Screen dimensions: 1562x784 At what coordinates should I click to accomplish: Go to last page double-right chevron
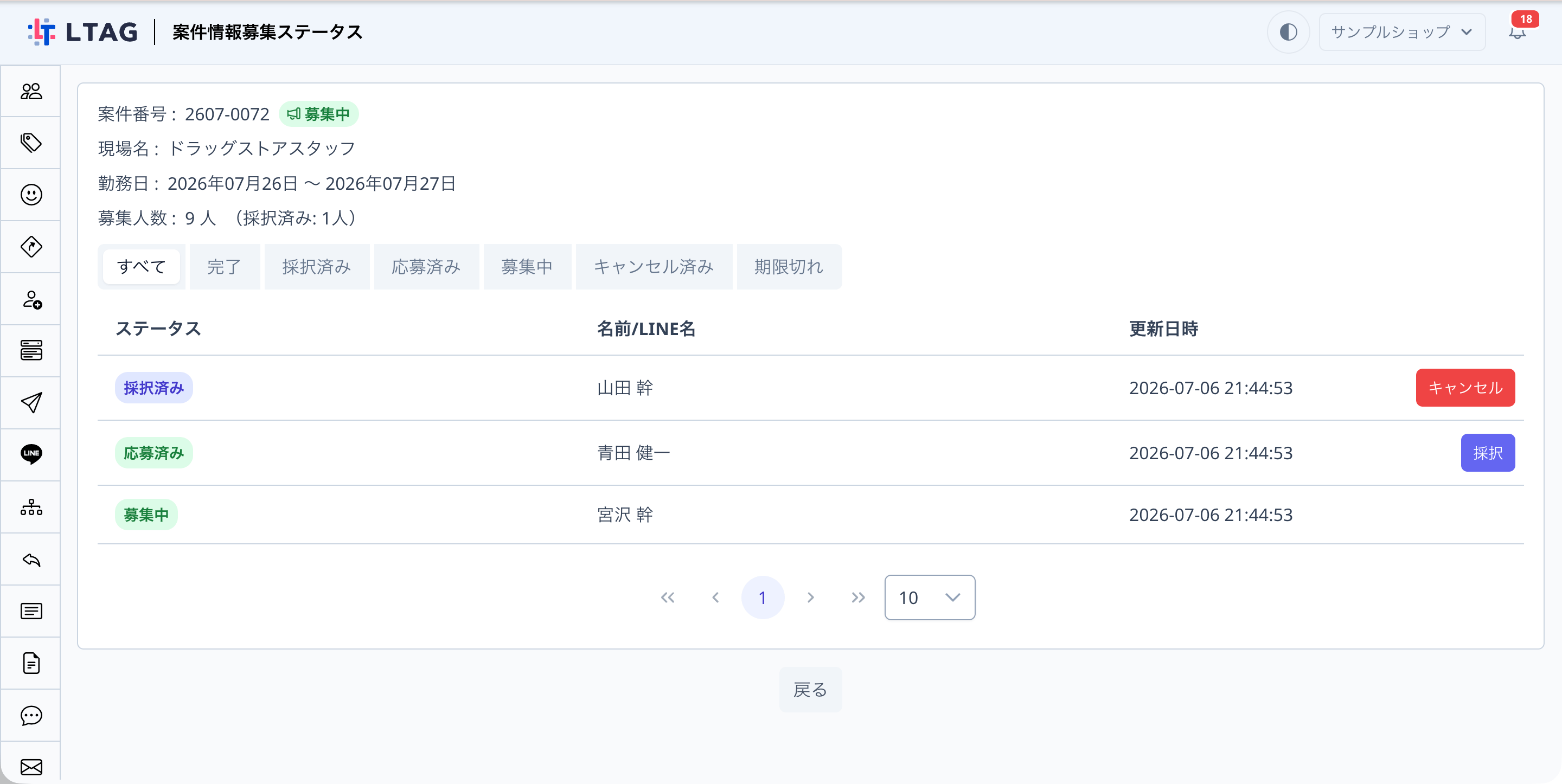857,597
